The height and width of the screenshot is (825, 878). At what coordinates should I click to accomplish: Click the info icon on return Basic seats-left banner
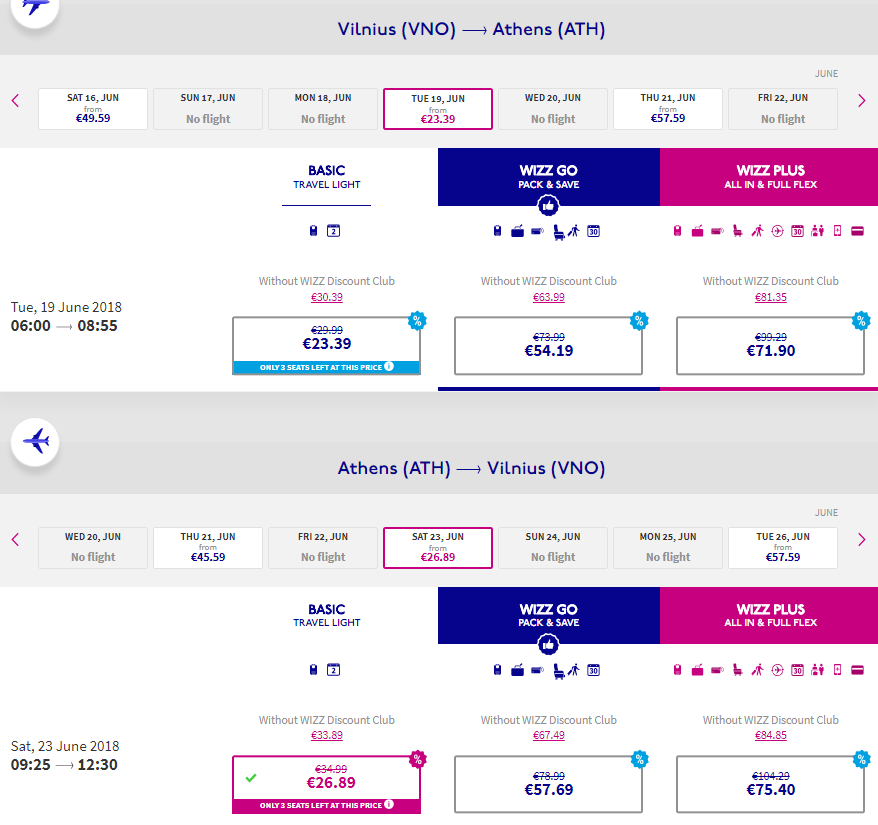(389, 804)
